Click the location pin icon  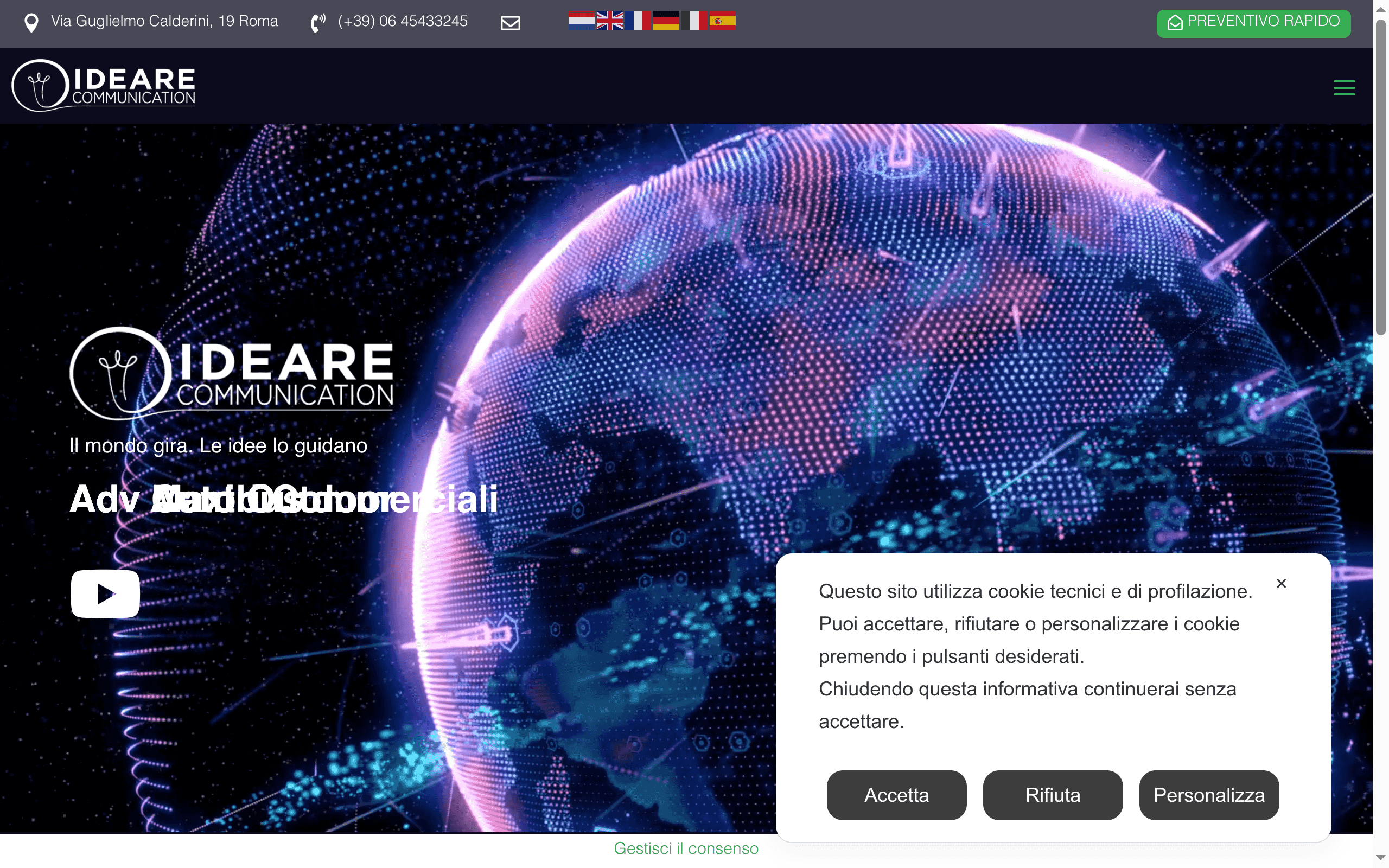tap(32, 22)
